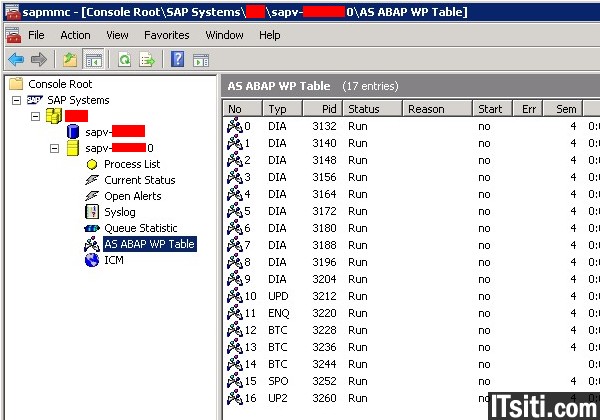600x420 pixels.
Task: Toggle the Show/Hide Action Pane toolbar button
Action: (201, 60)
